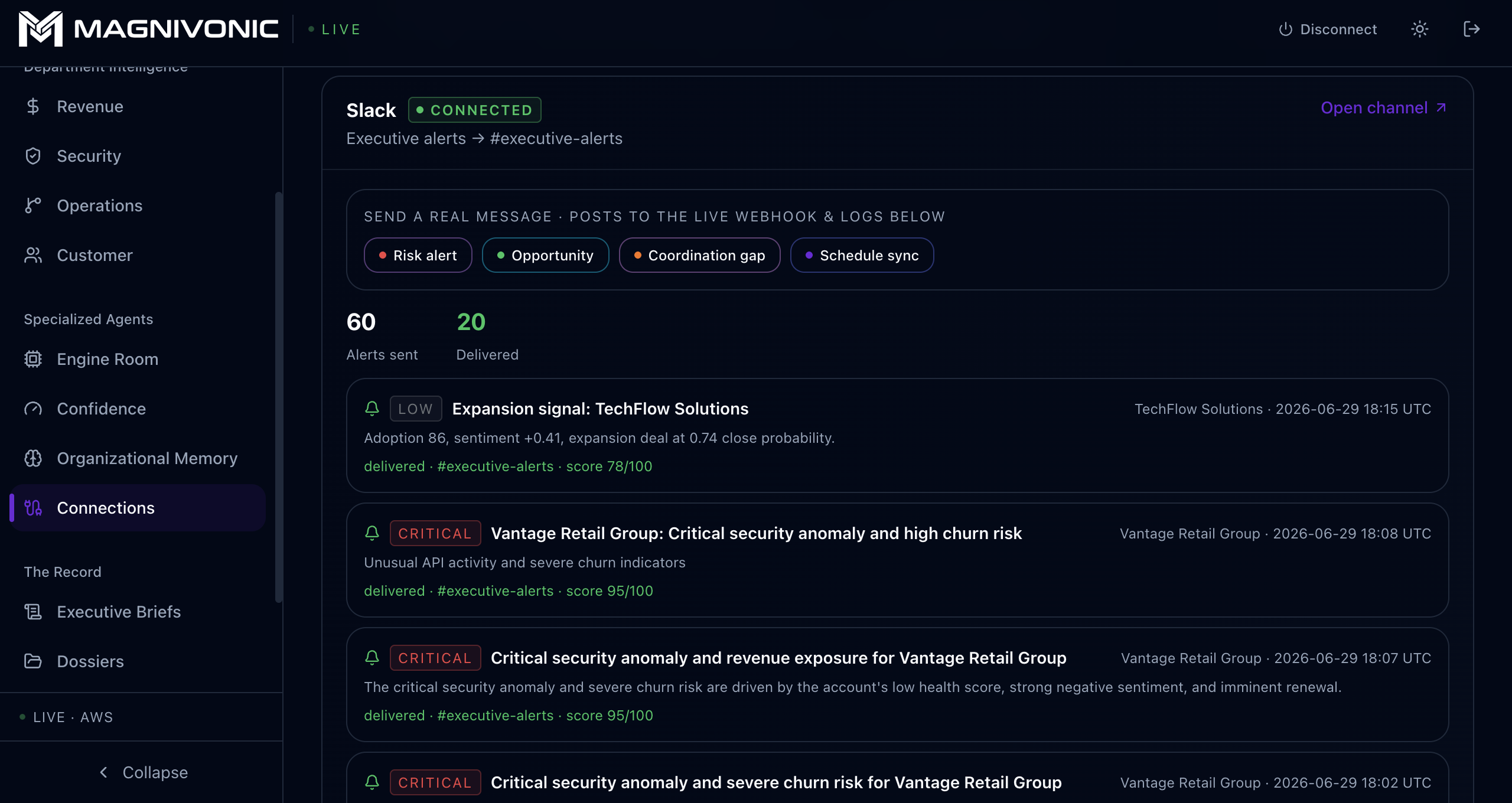Viewport: 1512px width, 803px height.
Task: Click the Magnivonic logo icon
Action: [x=40, y=29]
